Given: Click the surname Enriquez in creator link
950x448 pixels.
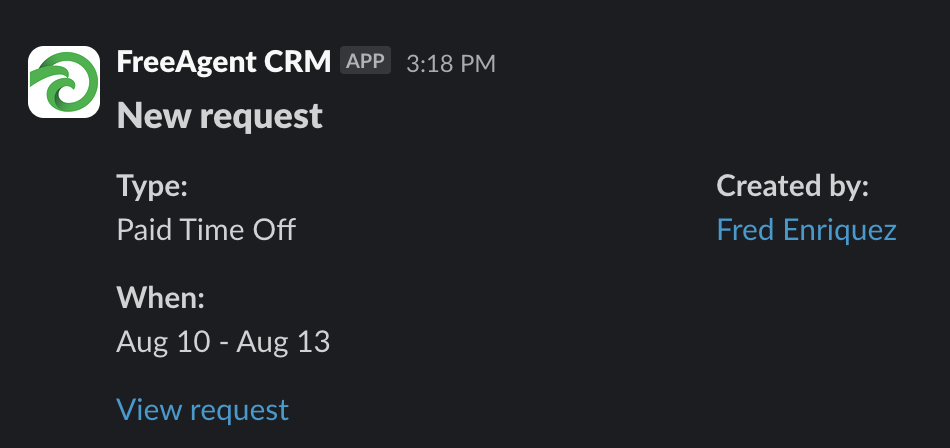Looking at the screenshot, I should (x=840, y=231).
